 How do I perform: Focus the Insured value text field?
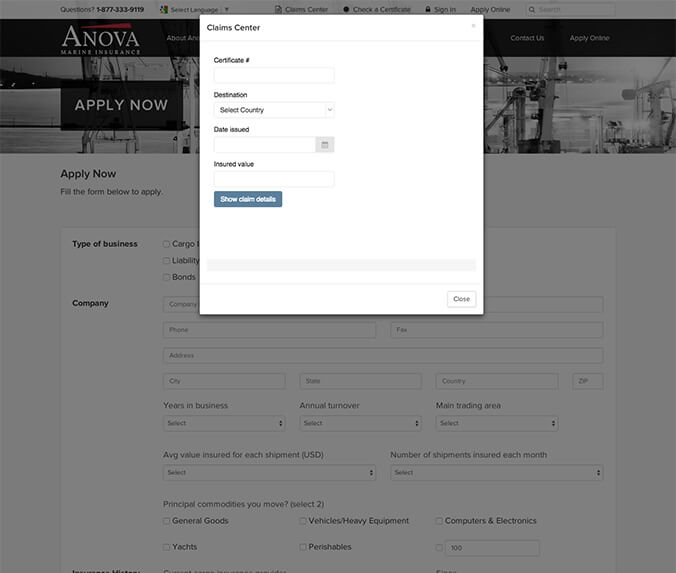click(274, 179)
